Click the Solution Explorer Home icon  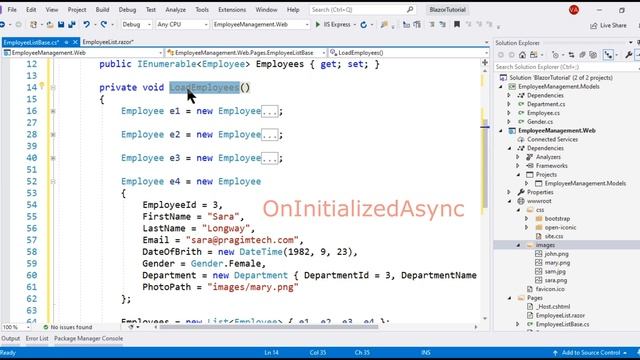pos(522,55)
